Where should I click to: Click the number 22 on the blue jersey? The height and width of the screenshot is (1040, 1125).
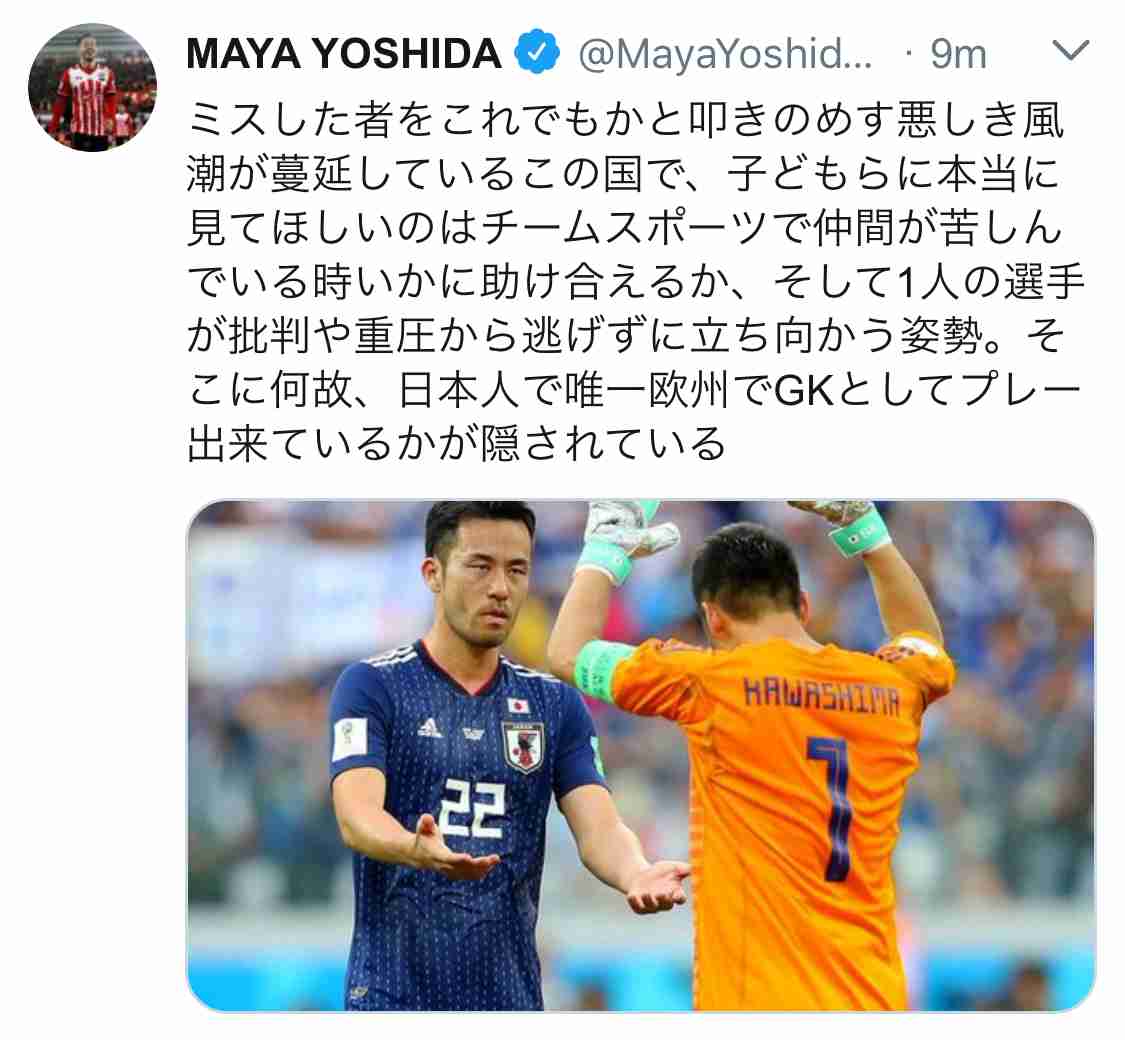pos(471,808)
